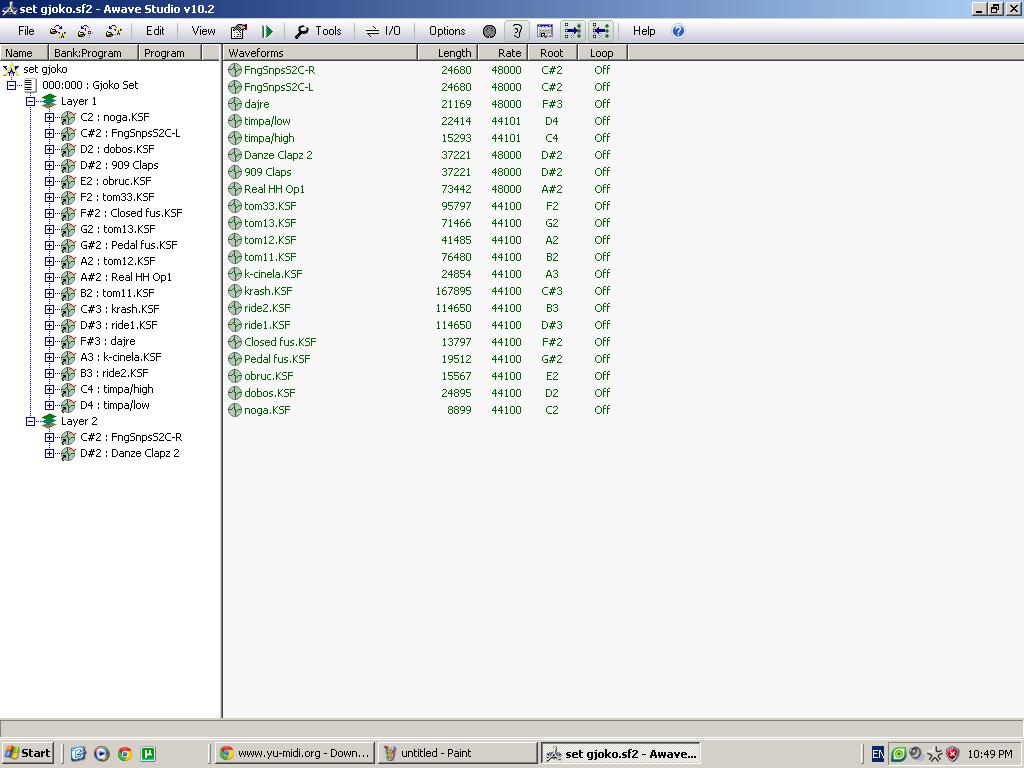The image size is (1024, 768).
Task: Click the blue question mark help icon
Action: click(678, 31)
